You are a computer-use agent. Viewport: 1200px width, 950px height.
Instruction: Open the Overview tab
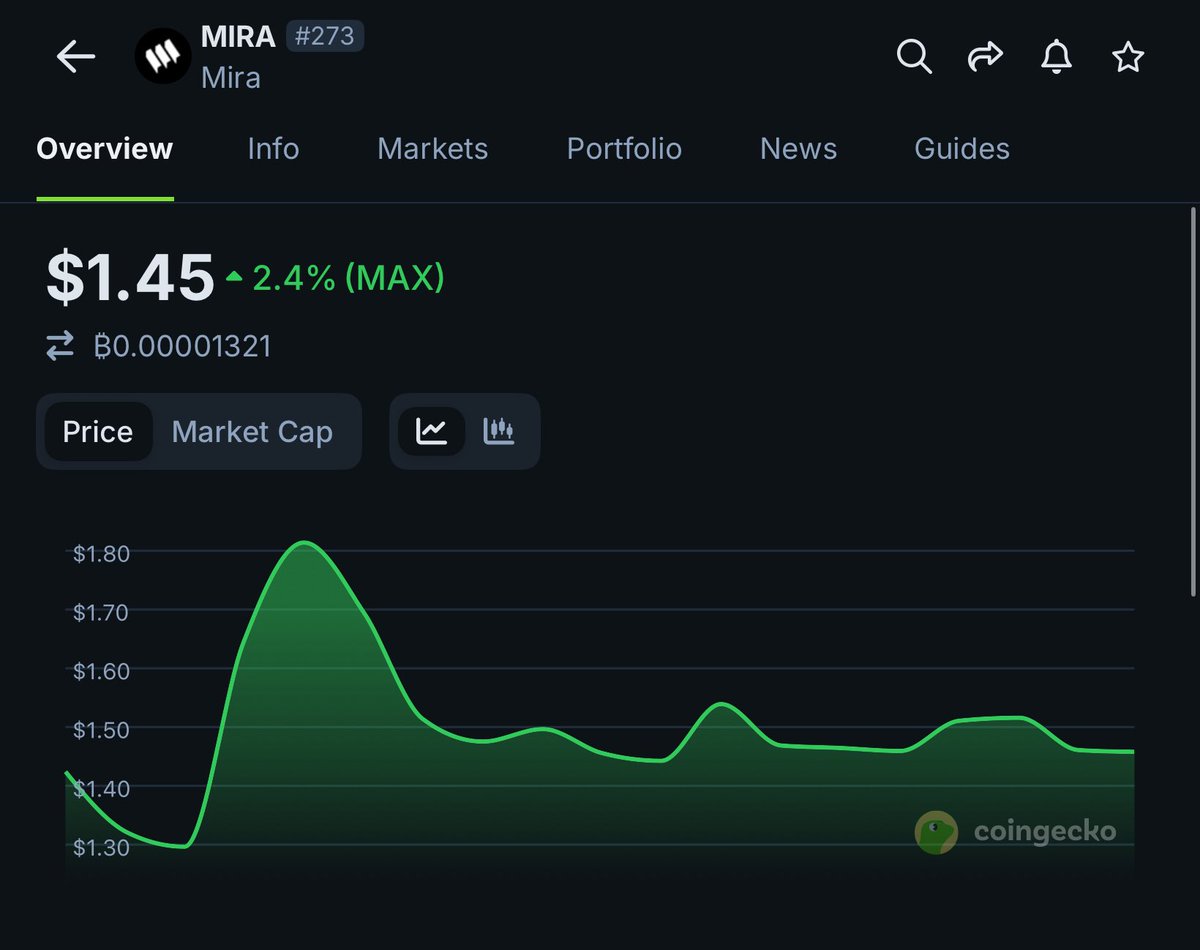[105, 149]
